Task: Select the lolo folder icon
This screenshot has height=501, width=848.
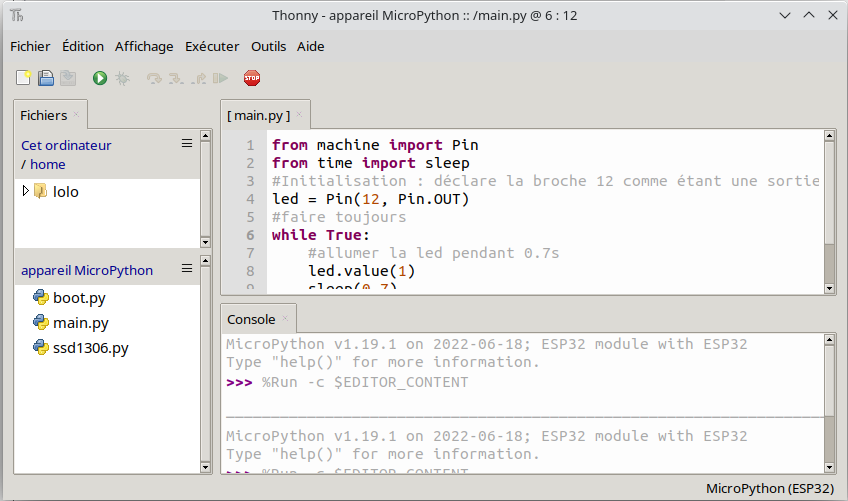Action: click(41, 191)
